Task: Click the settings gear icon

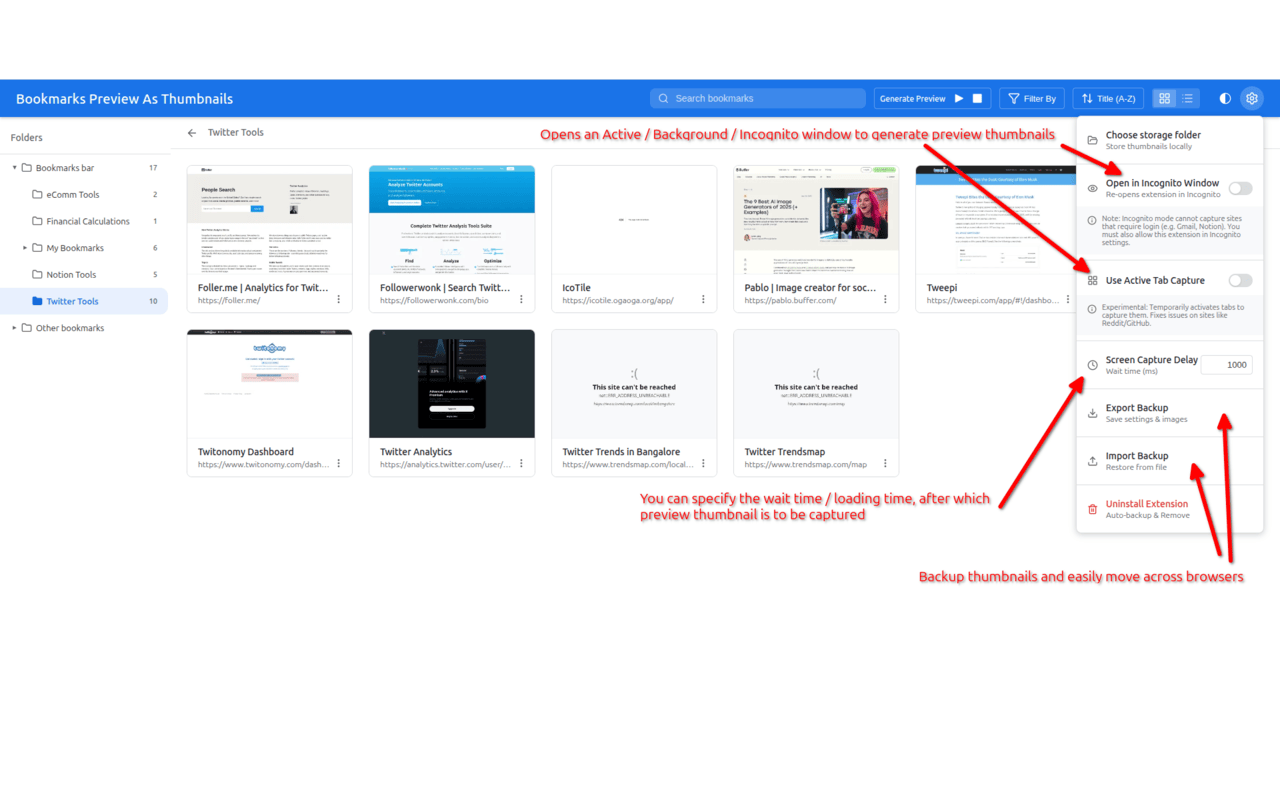Action: 1252,98
